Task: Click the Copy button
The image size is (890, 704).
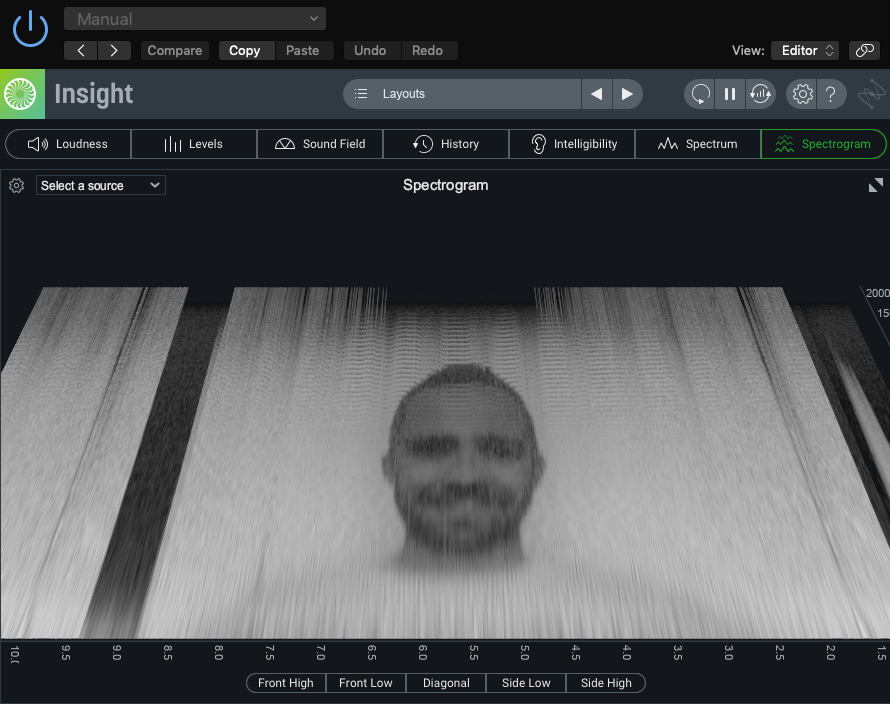Action: click(244, 50)
